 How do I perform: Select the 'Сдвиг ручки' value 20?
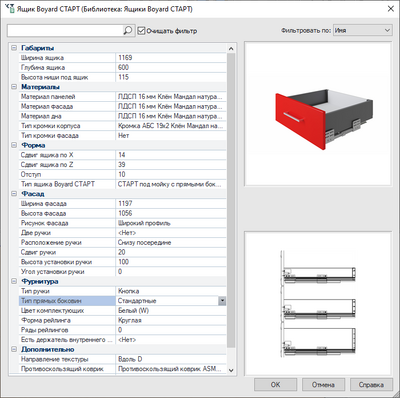pos(171,252)
